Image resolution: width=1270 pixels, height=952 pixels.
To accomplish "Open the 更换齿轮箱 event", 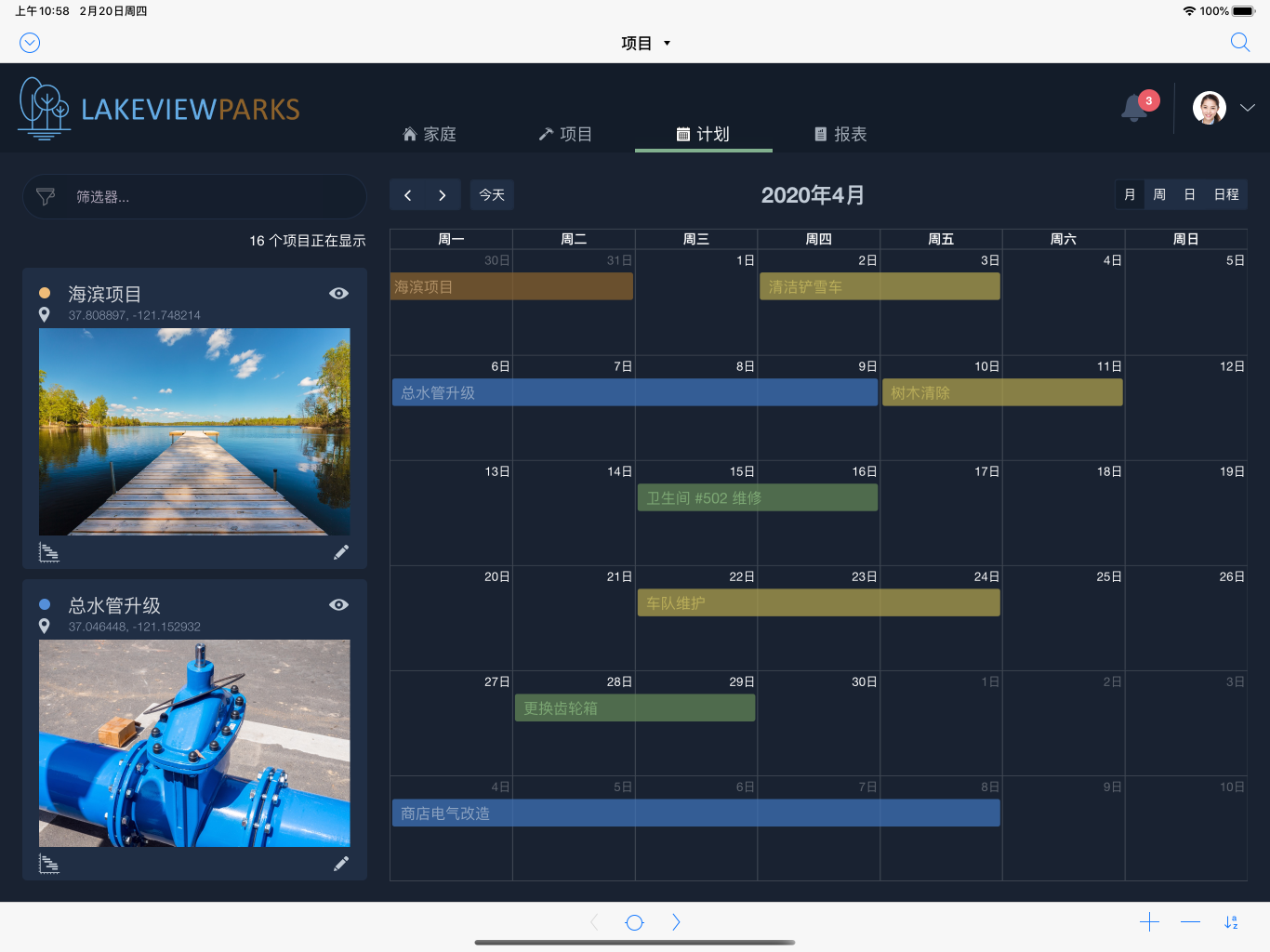I will coord(635,707).
